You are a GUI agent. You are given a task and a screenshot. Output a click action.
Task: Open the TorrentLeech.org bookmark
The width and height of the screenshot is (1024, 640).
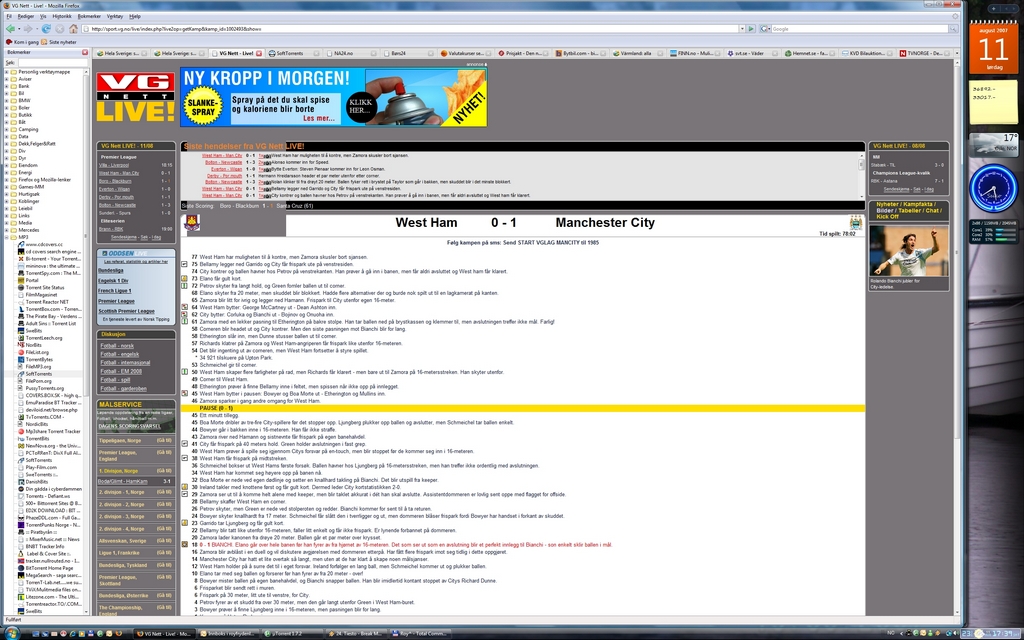coord(40,338)
